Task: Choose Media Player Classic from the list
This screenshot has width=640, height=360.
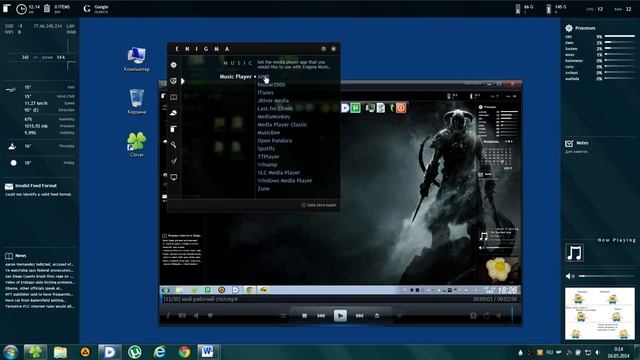Action: 282,124
